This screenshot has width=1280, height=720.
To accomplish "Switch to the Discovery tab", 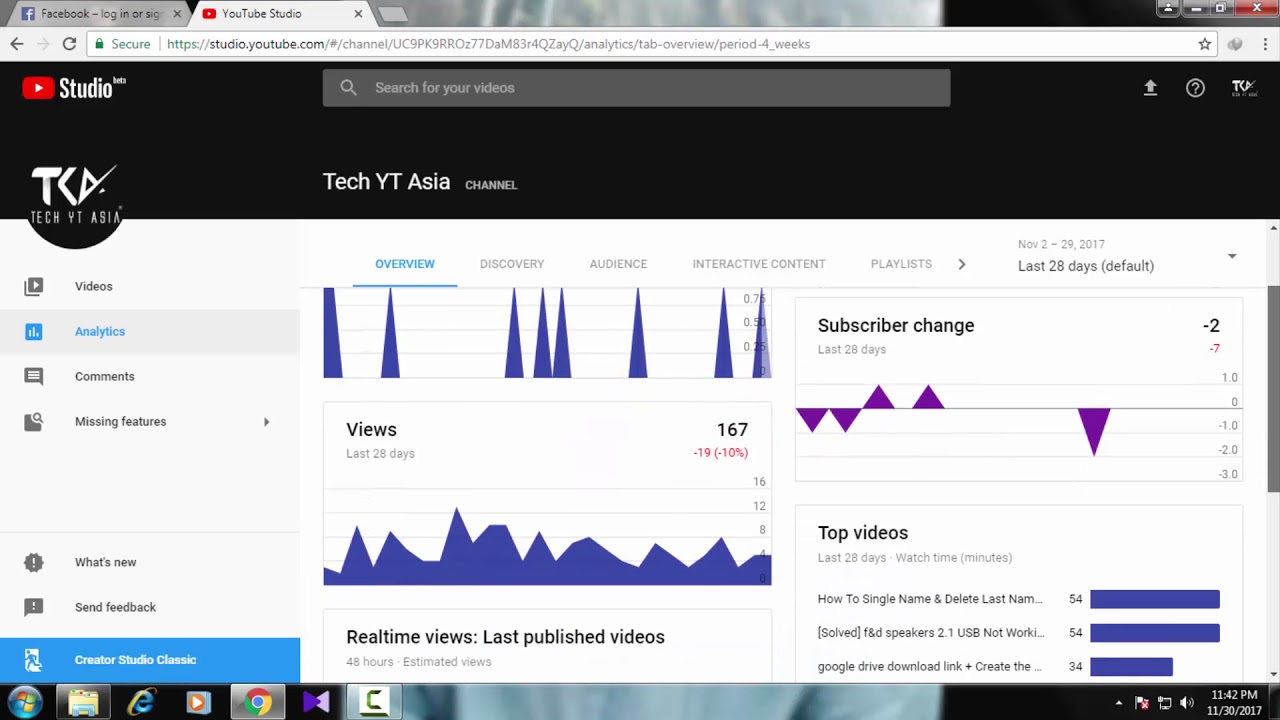I will tap(512, 264).
